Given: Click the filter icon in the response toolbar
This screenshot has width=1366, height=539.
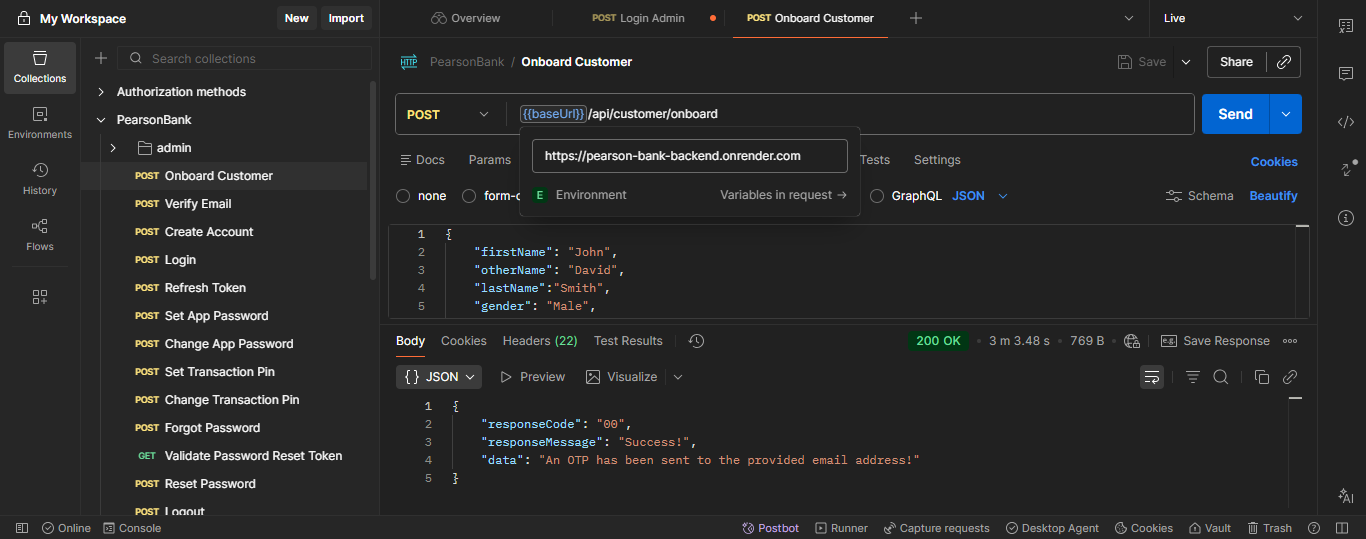Looking at the screenshot, I should click(x=1193, y=377).
